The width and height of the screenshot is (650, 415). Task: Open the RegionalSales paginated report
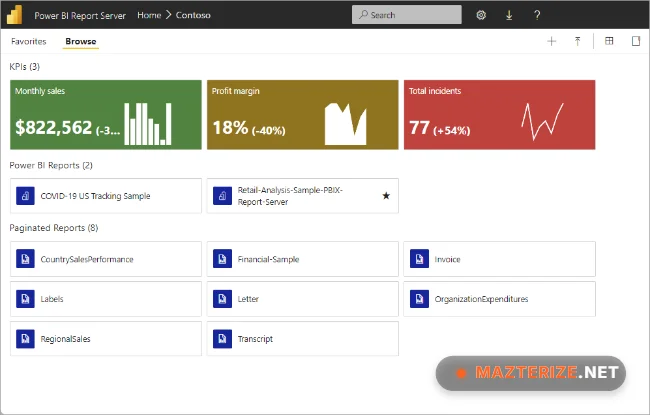[x=106, y=339]
